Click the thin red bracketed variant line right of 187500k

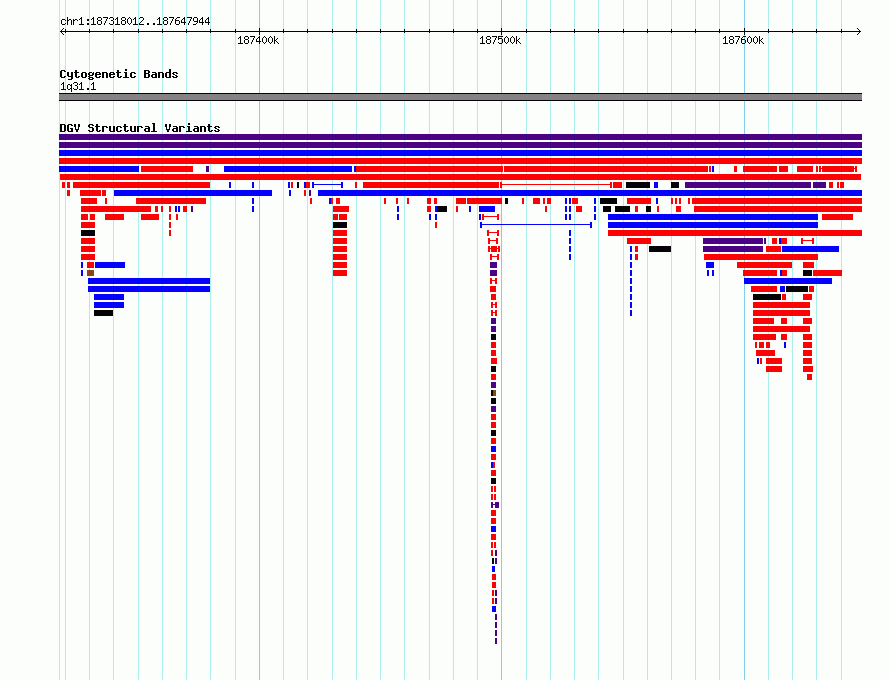[556, 184]
